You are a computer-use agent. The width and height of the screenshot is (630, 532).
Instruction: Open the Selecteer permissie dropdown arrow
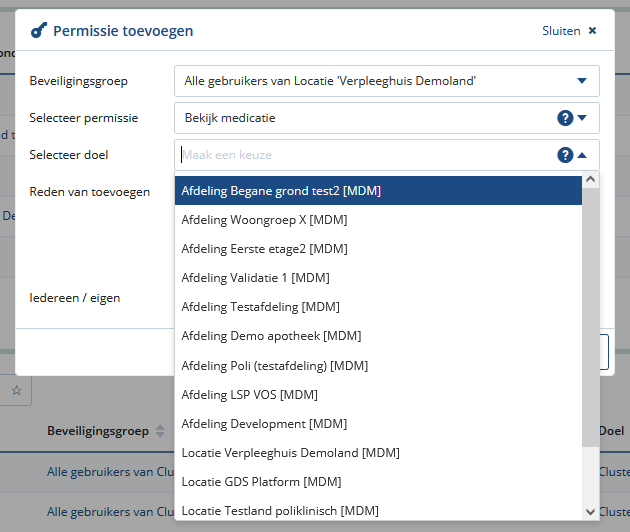pos(582,118)
